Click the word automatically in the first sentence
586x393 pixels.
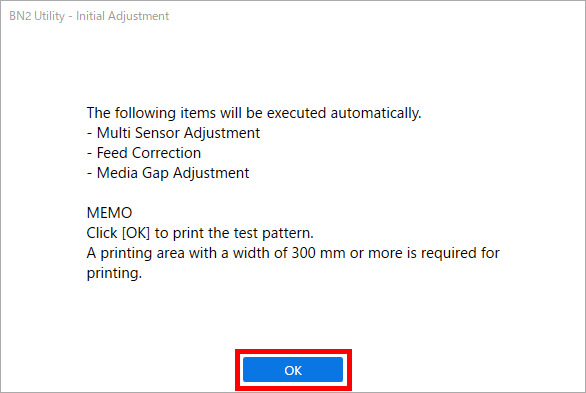[376, 113]
